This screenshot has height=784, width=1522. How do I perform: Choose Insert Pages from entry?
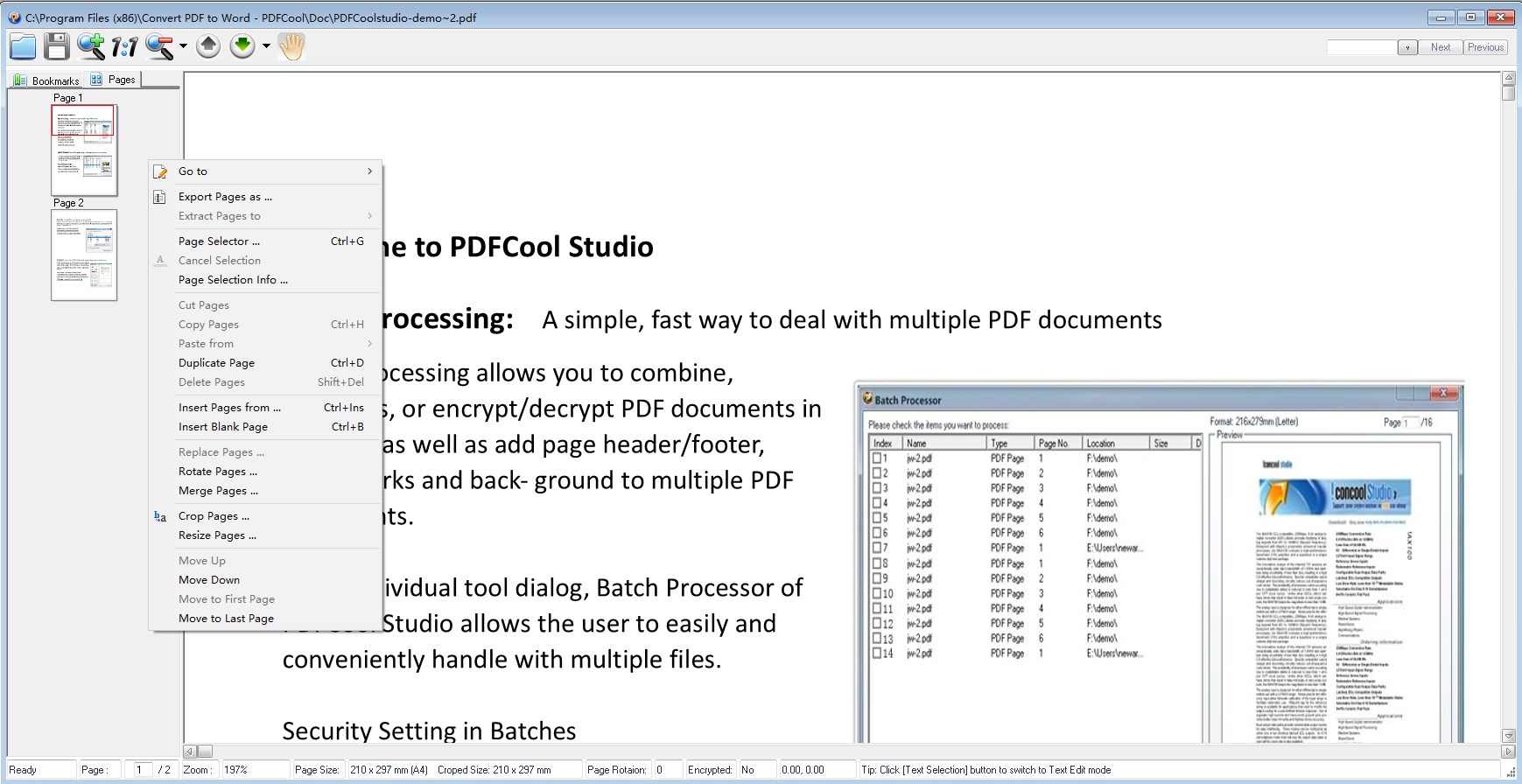click(x=265, y=408)
